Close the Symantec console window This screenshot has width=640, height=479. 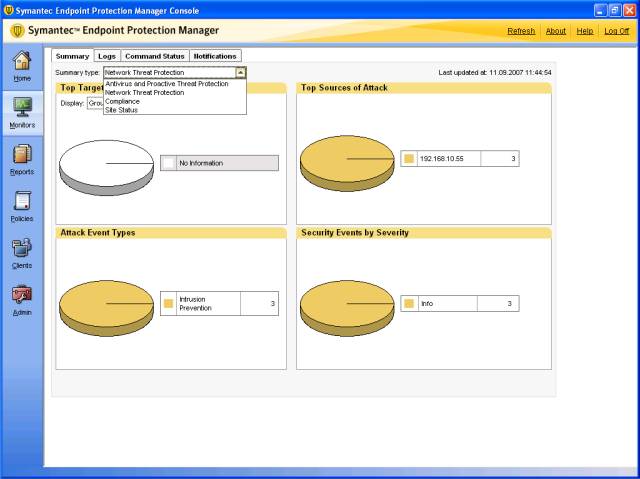[630, 11]
